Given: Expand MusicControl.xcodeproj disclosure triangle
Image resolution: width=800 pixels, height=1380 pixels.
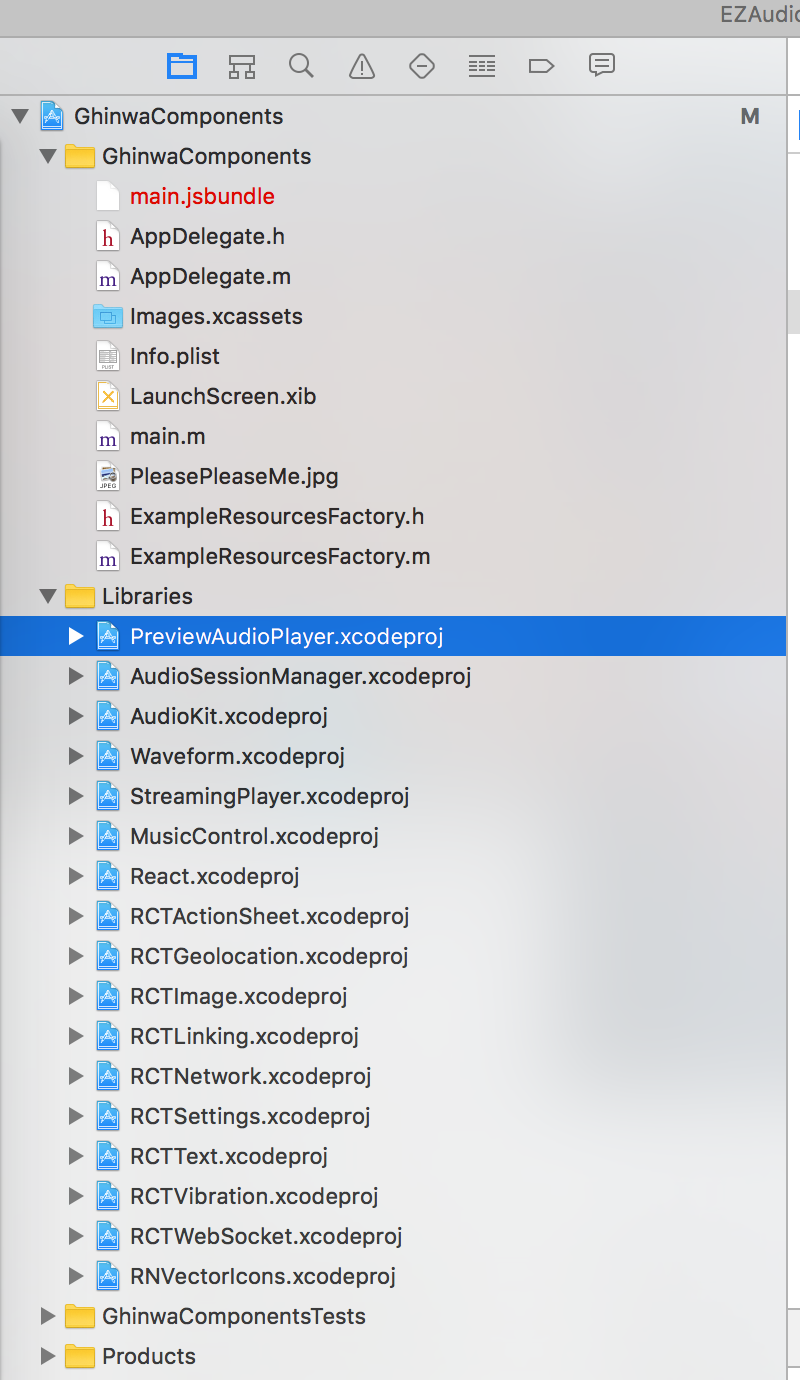Looking at the screenshot, I should pos(76,836).
